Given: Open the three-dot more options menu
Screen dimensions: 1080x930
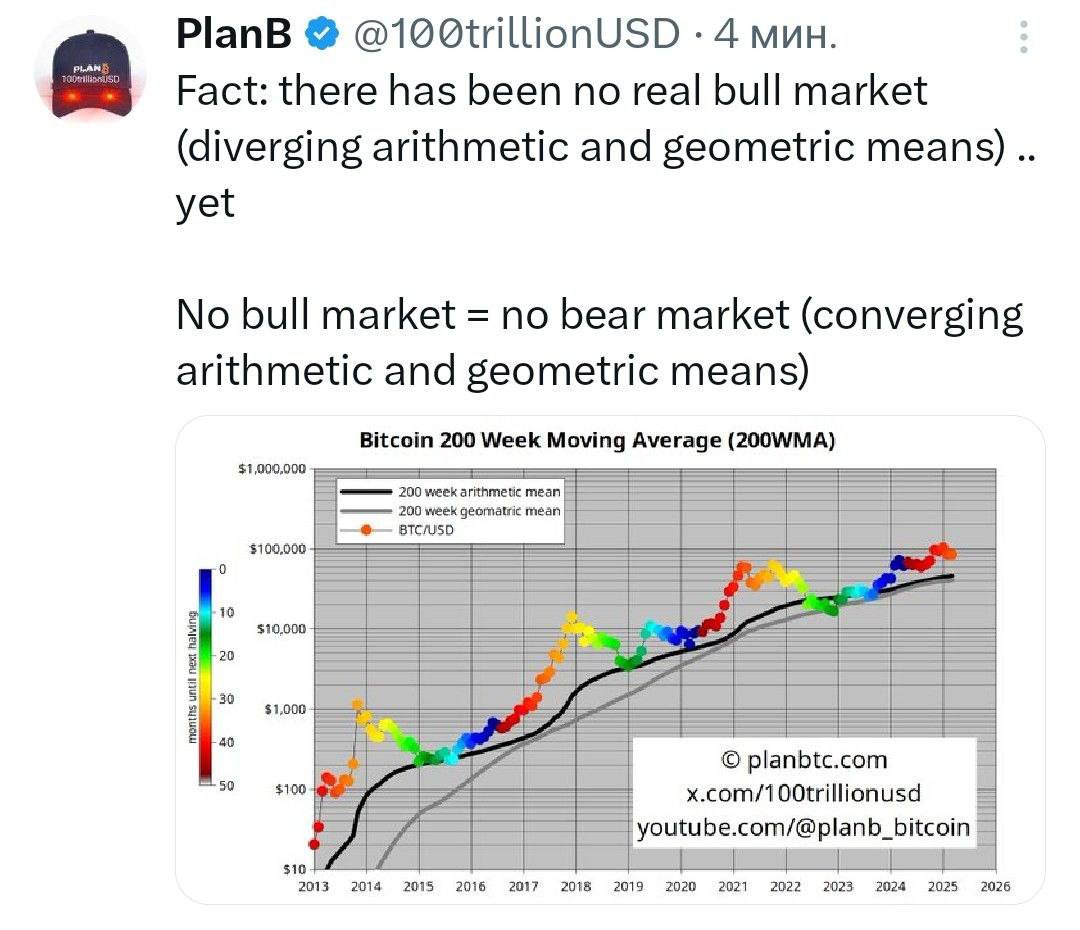Looking at the screenshot, I should click(1024, 37).
